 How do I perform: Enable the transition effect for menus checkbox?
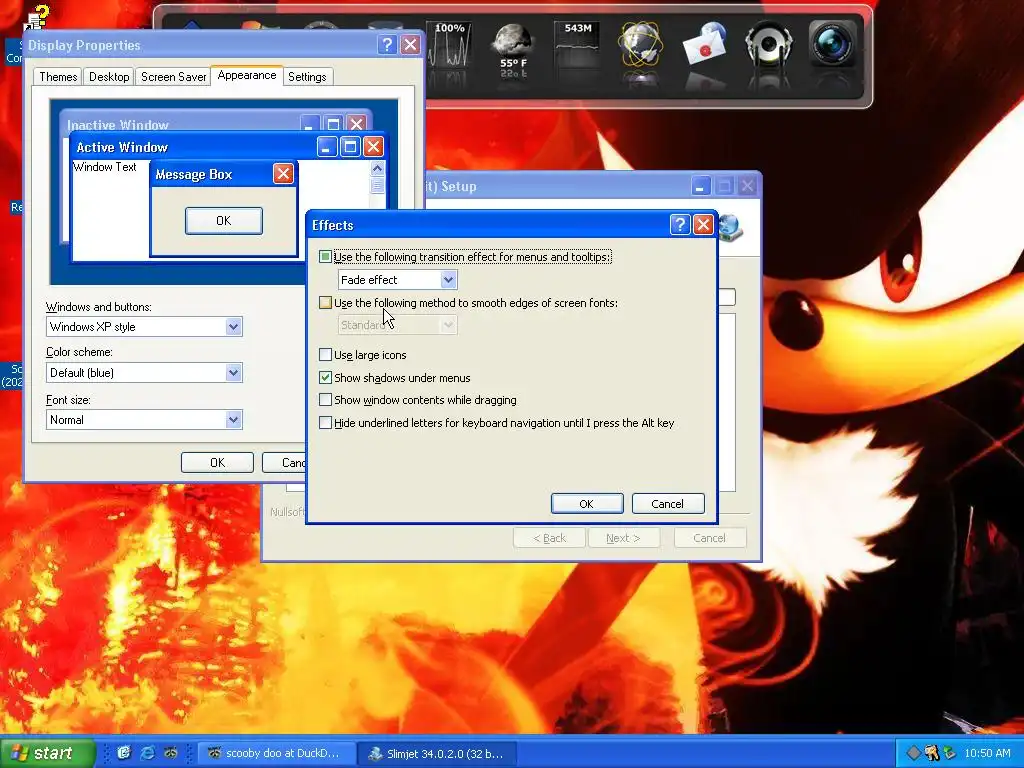tap(325, 257)
